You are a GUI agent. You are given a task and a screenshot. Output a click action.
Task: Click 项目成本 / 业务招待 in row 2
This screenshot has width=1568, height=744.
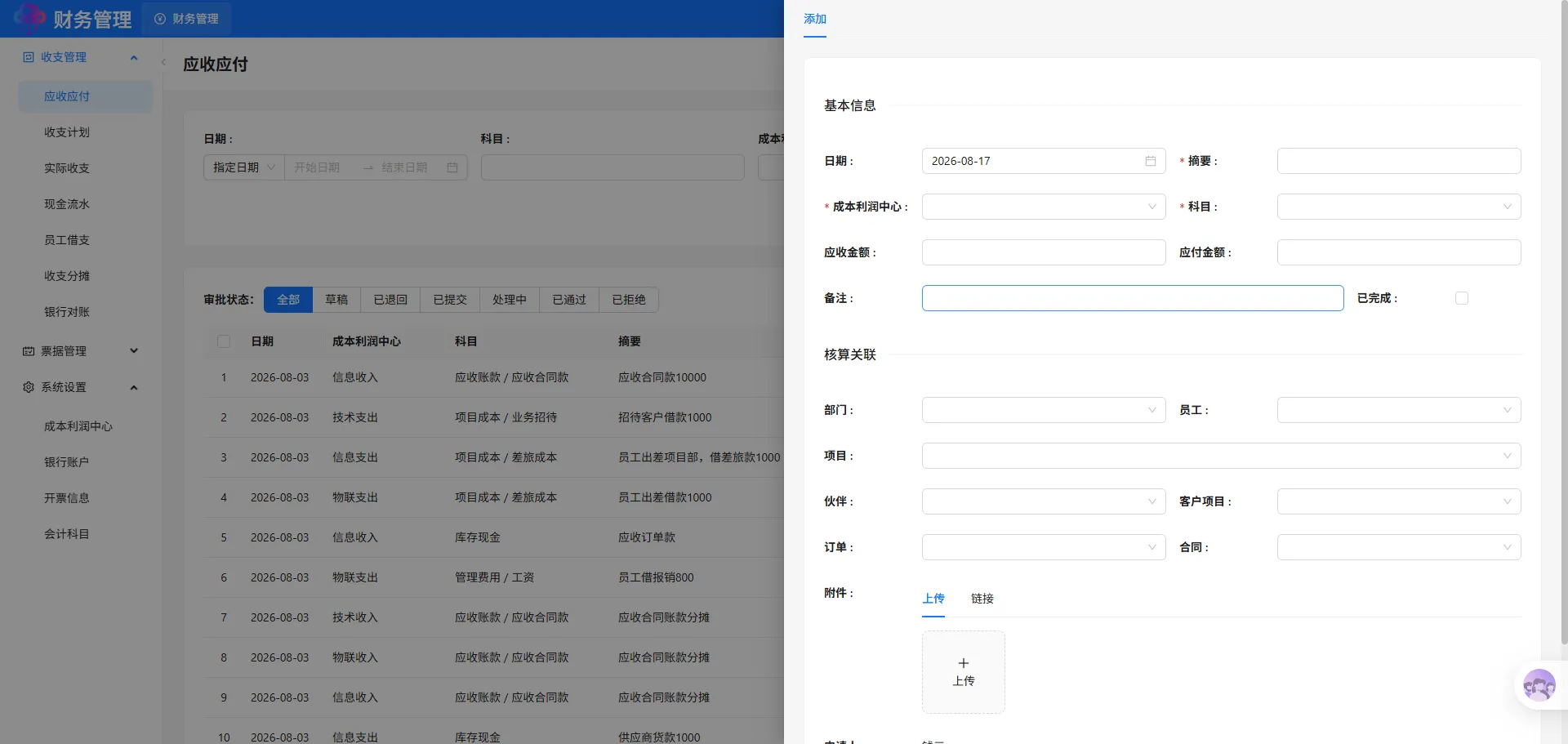[506, 417]
